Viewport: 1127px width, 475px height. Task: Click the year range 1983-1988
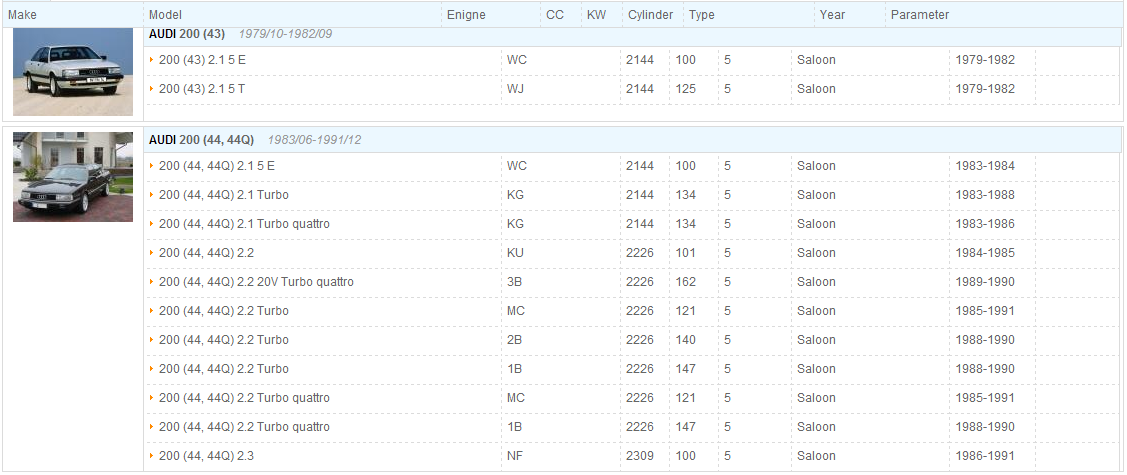(985, 195)
